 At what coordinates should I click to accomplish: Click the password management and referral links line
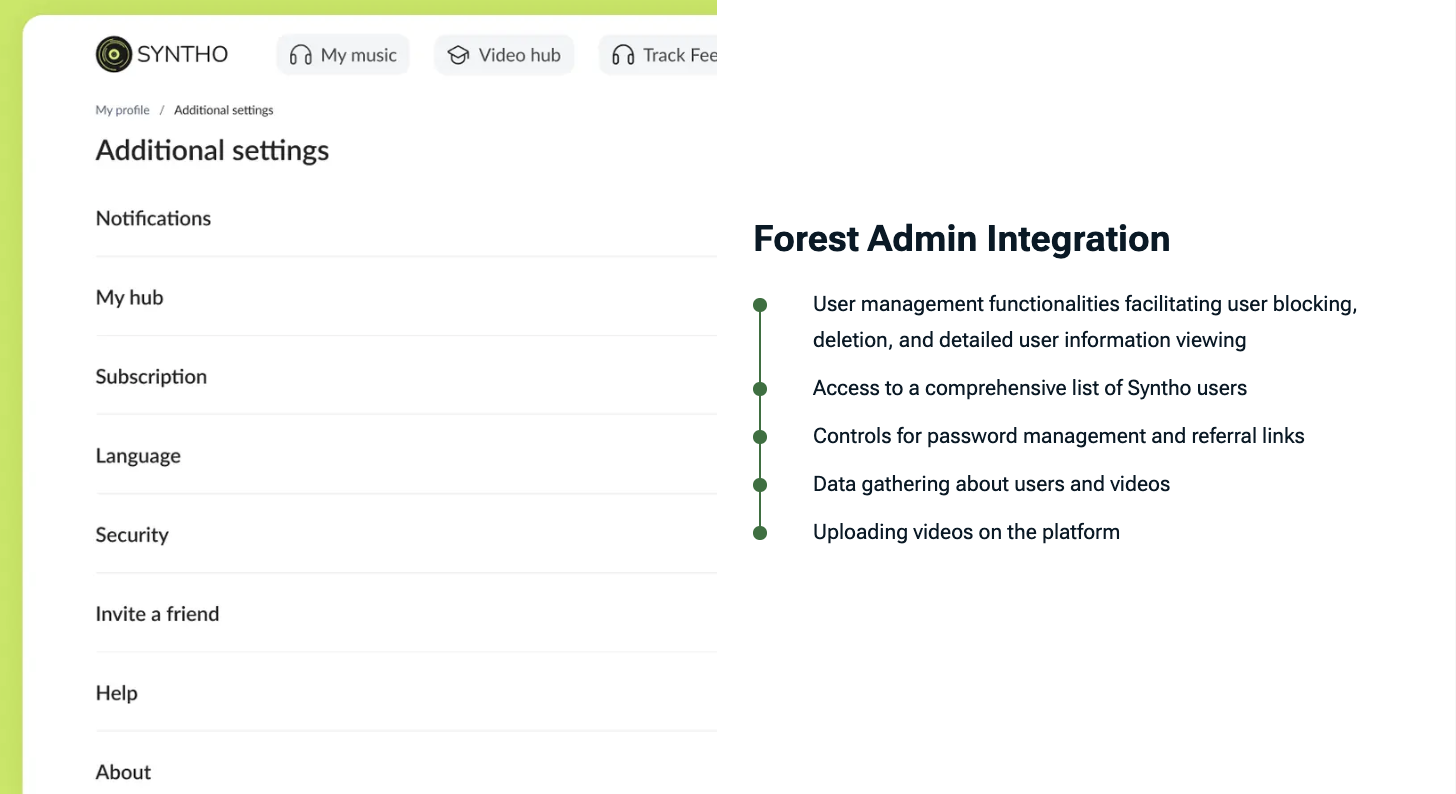click(1058, 436)
